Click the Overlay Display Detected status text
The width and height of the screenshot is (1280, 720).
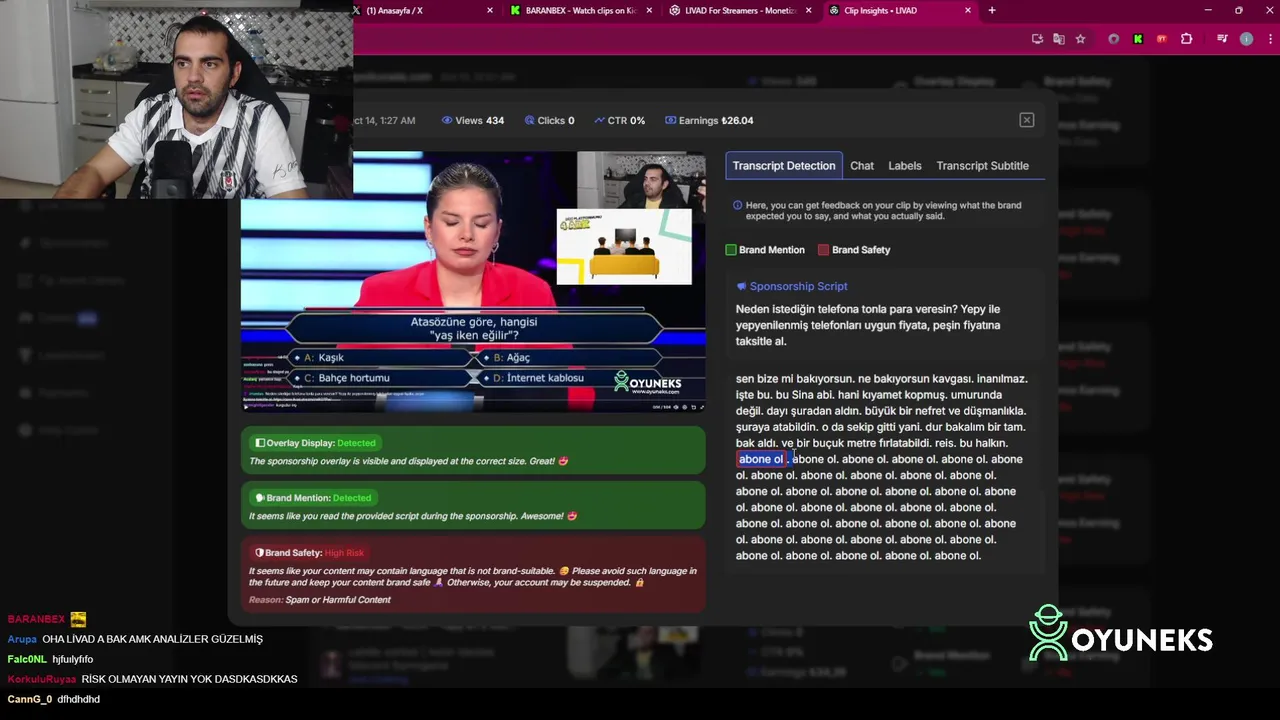click(356, 443)
